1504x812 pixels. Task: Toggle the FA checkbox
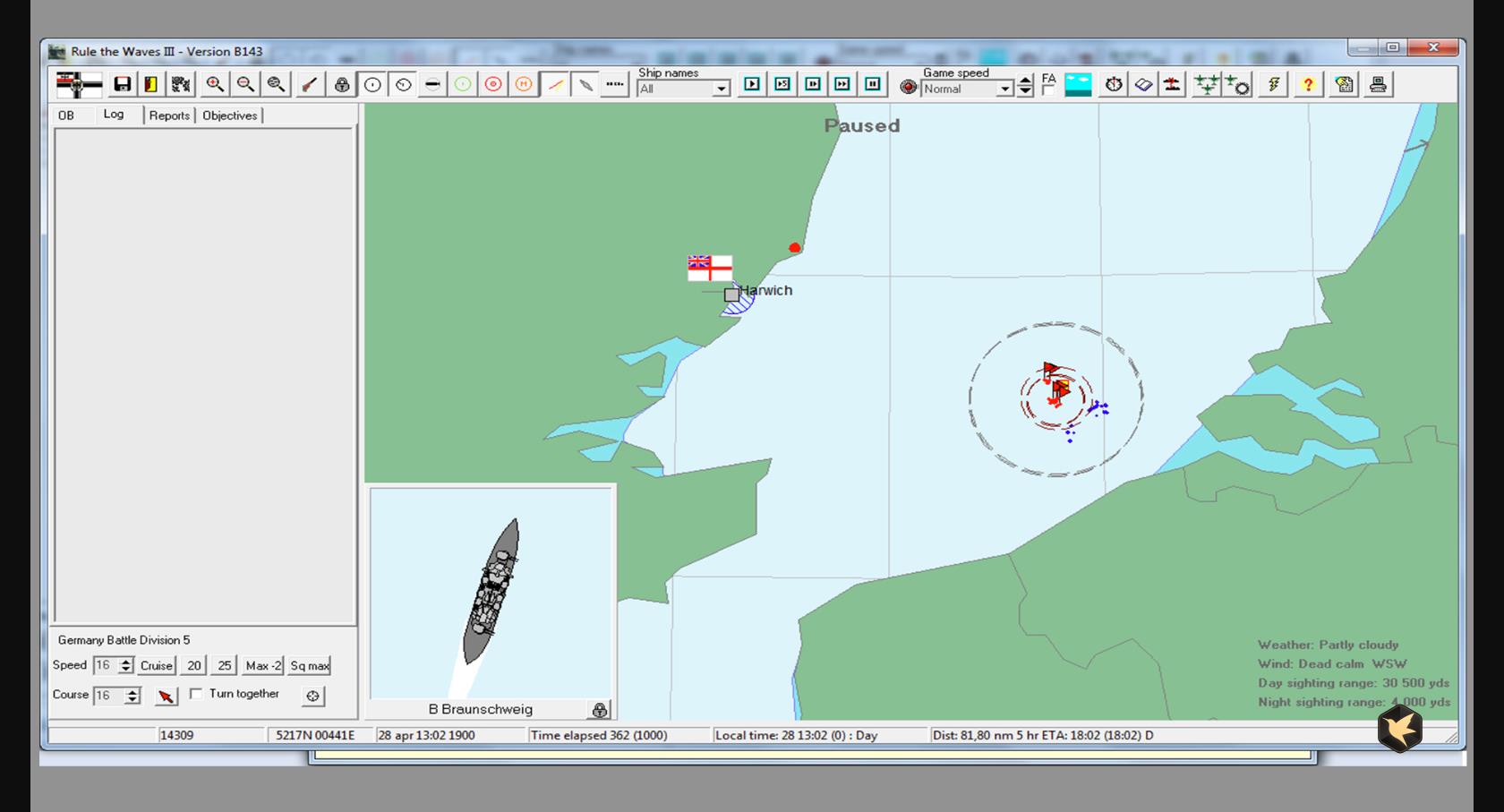[x=1048, y=90]
